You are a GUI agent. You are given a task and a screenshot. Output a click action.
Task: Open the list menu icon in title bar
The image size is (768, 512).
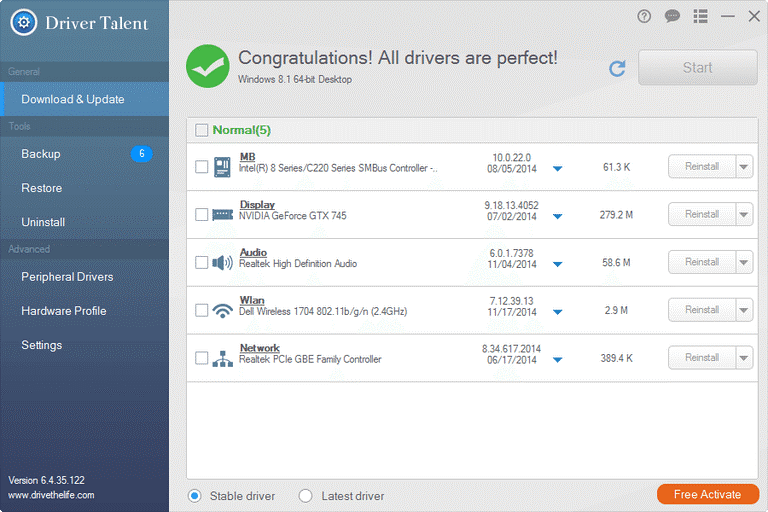[x=700, y=17]
